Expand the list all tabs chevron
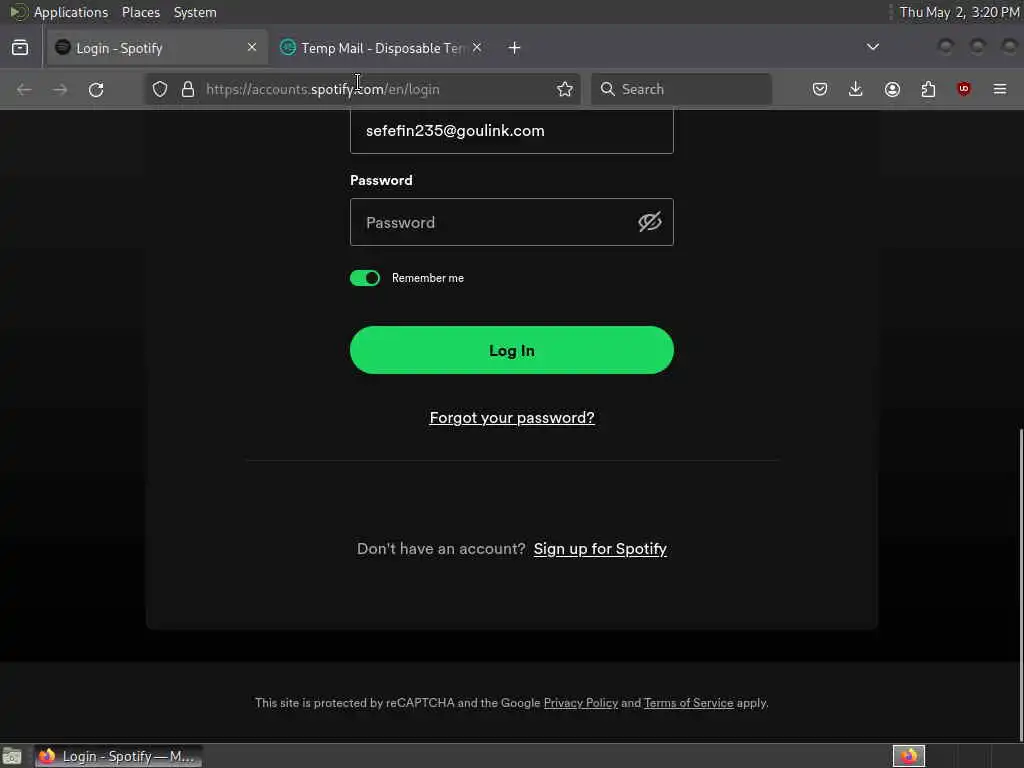Screen dimensions: 1024x768 (x=872, y=47)
